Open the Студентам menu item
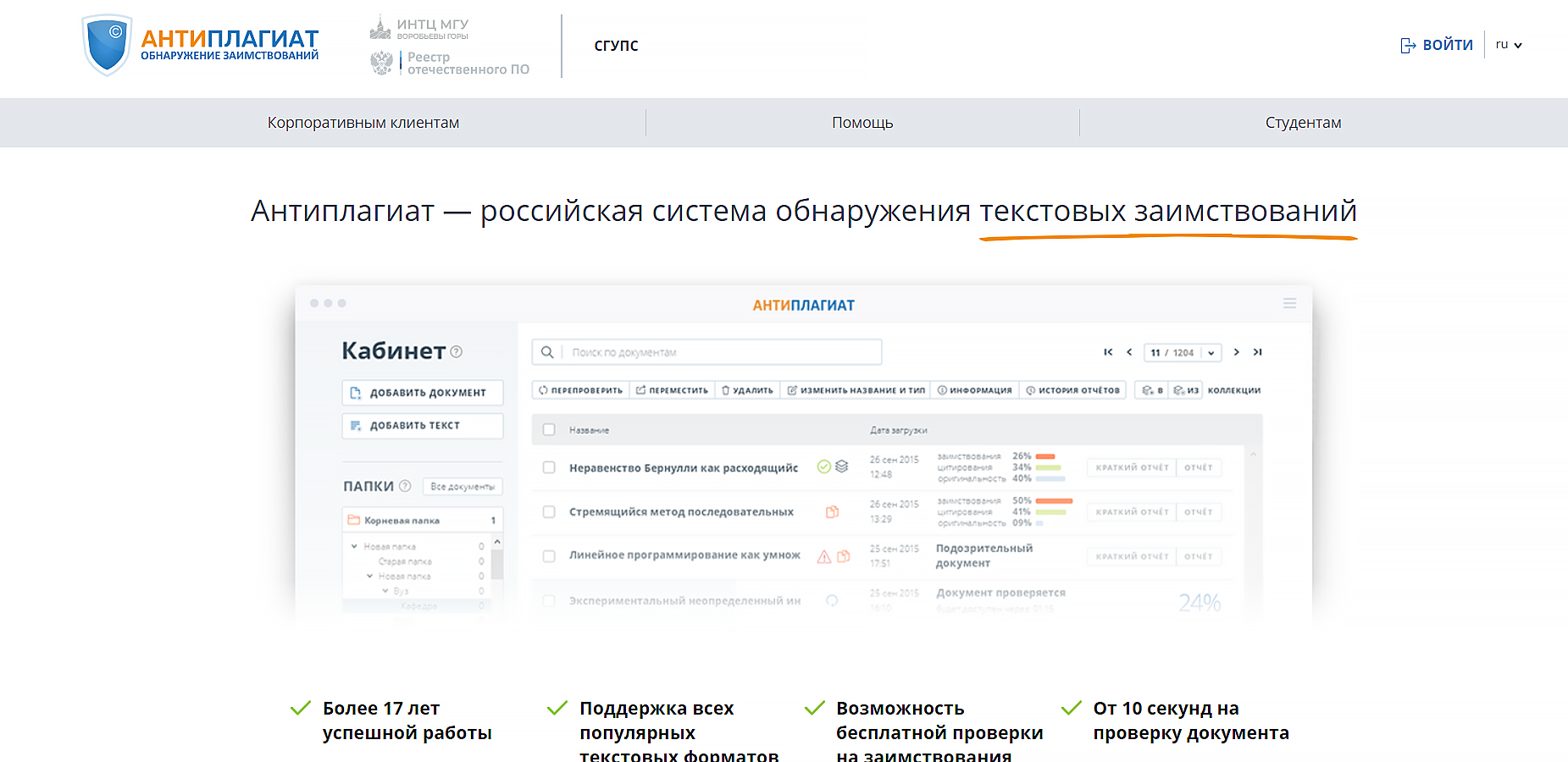This screenshot has height=762, width=1568. point(1303,123)
